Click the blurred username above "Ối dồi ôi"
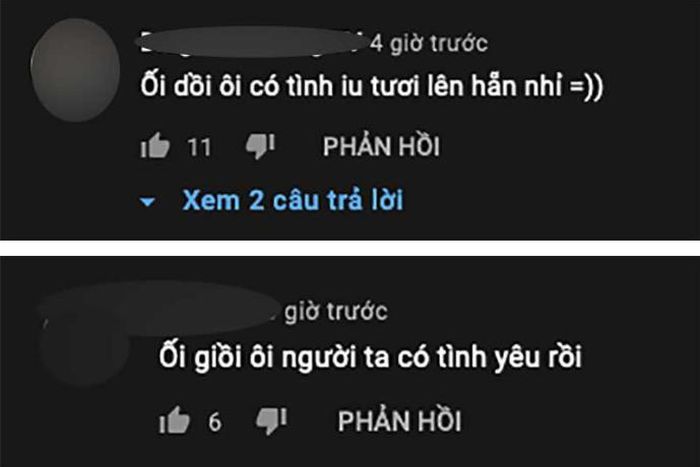The image size is (700, 467). point(252,42)
